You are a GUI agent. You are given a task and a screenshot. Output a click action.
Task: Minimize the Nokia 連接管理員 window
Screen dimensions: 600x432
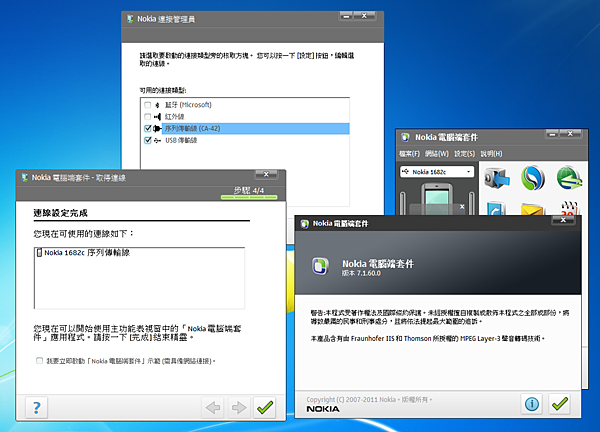coord(346,16)
